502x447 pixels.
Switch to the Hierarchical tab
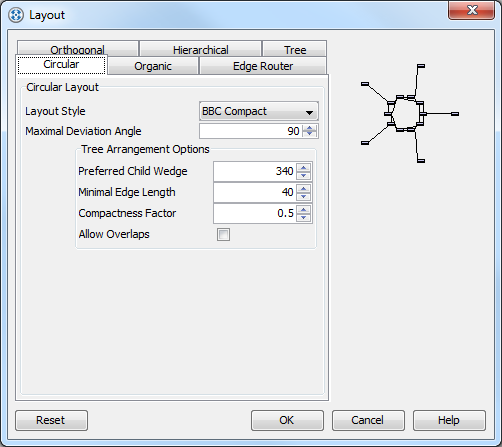pos(200,49)
